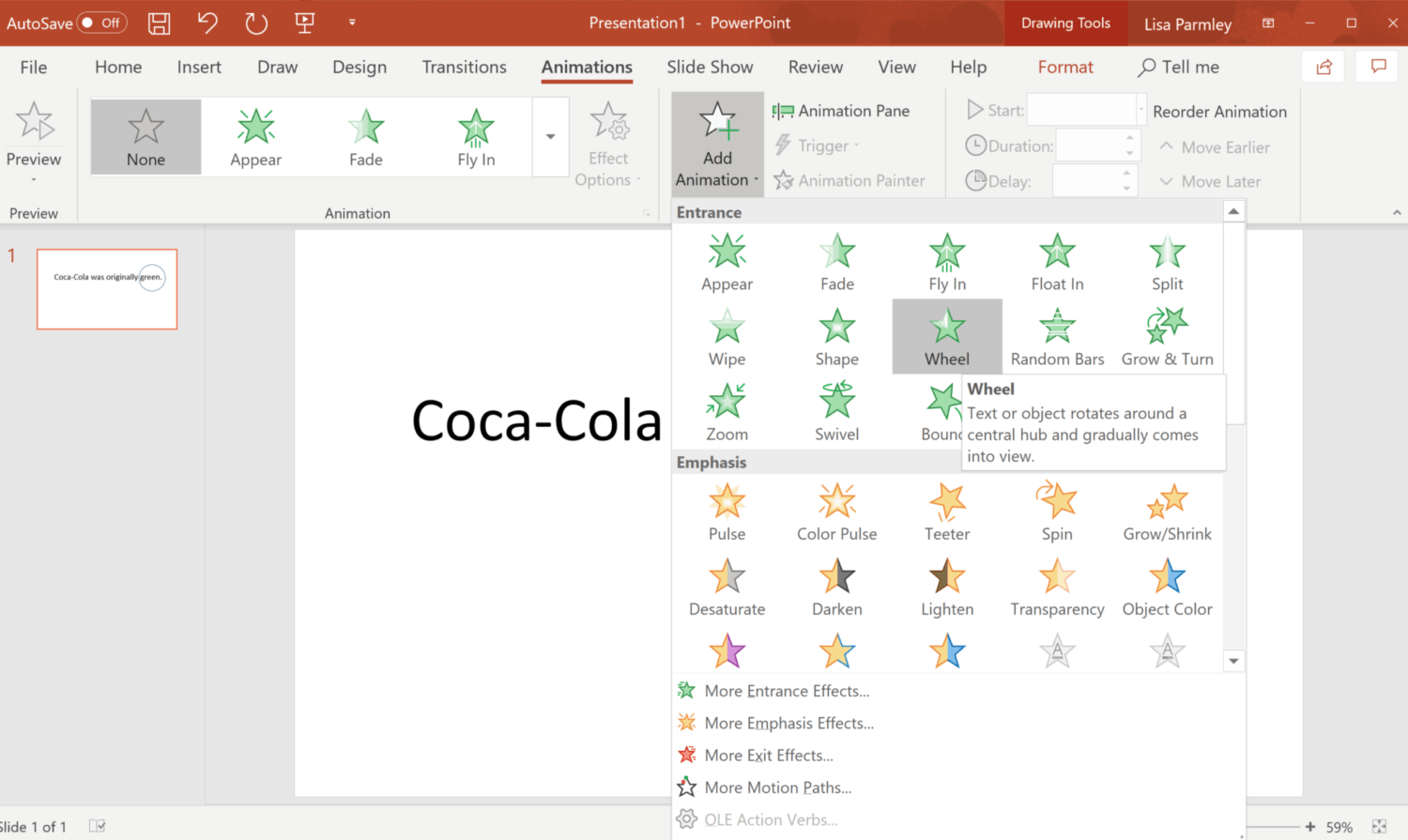
Task: Select None animation in the ribbon gallery
Action: pos(145,137)
